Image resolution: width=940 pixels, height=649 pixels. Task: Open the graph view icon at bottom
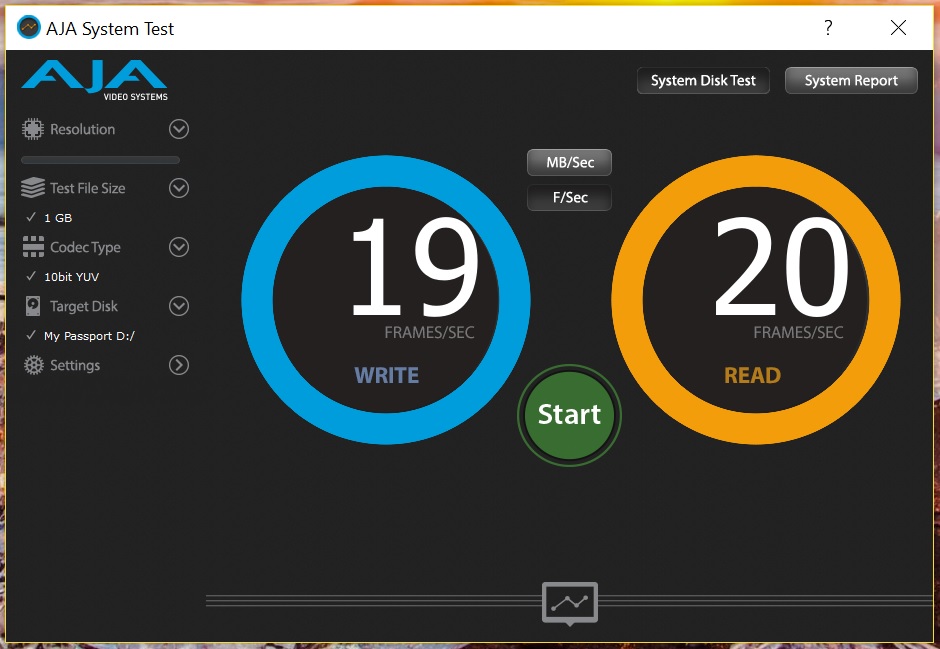[x=570, y=603]
